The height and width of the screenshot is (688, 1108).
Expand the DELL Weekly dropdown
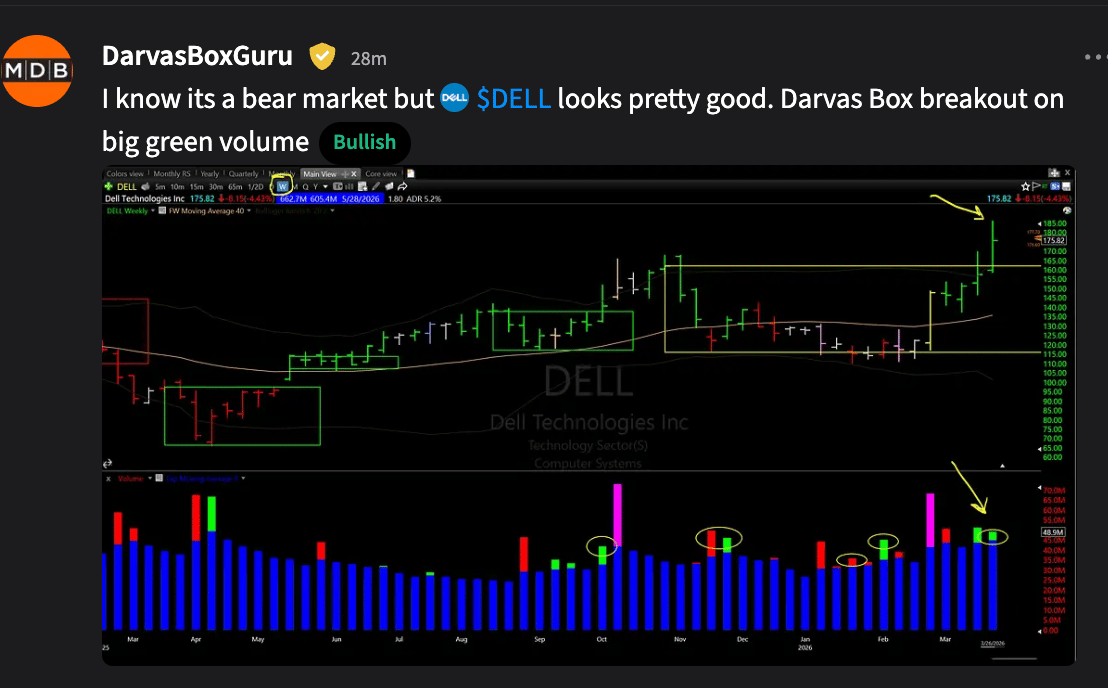click(x=153, y=210)
